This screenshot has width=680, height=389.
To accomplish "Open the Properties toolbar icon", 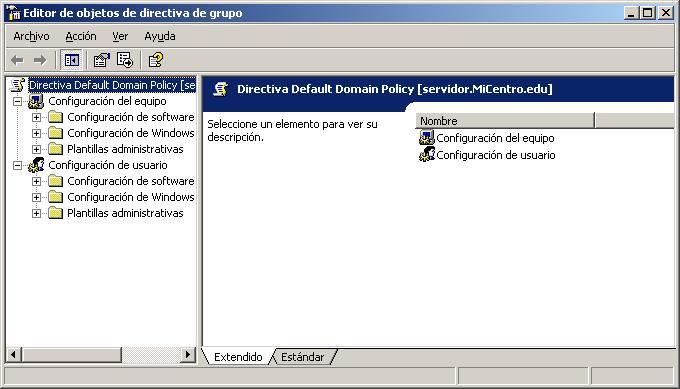I will pos(102,60).
